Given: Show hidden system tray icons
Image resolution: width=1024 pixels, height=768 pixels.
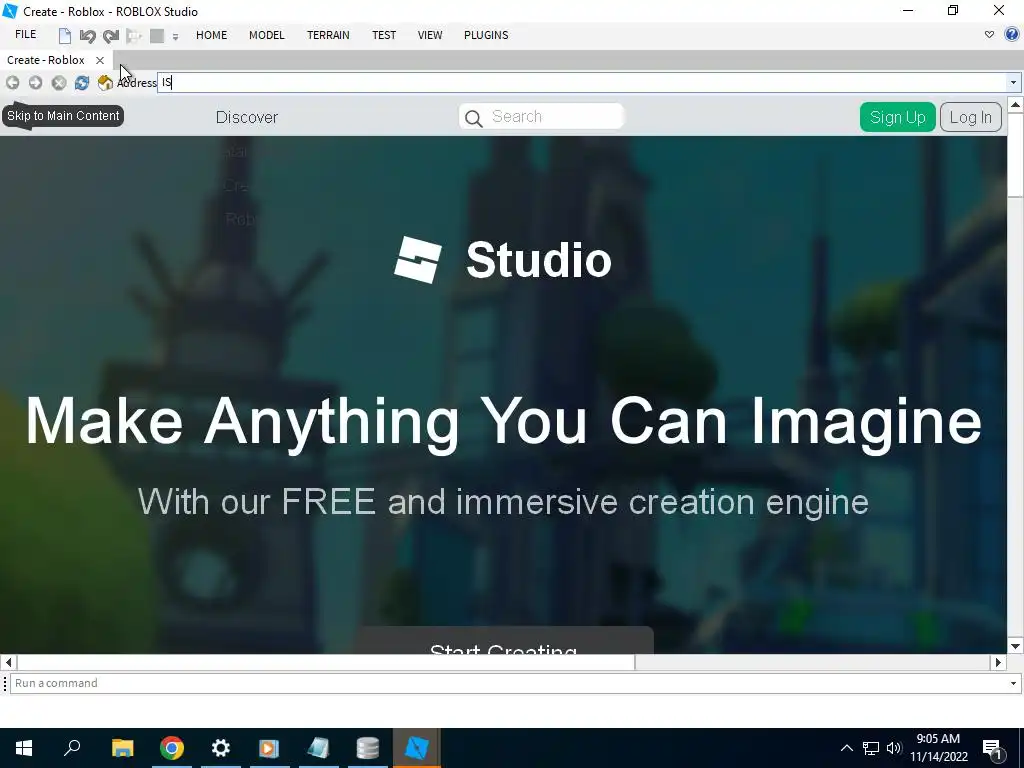Looking at the screenshot, I should pos(846,748).
